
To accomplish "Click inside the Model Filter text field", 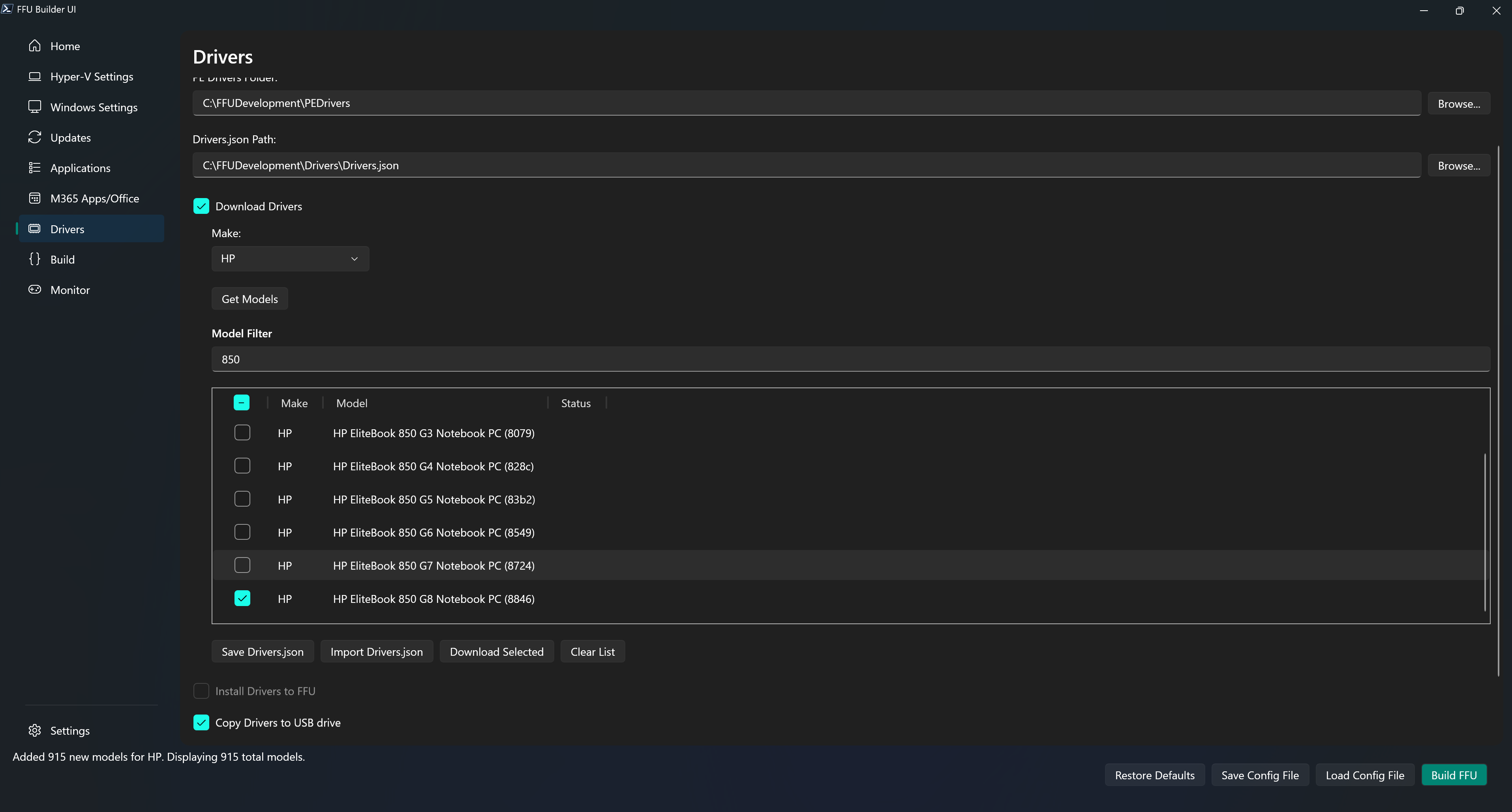I will (x=850, y=359).
